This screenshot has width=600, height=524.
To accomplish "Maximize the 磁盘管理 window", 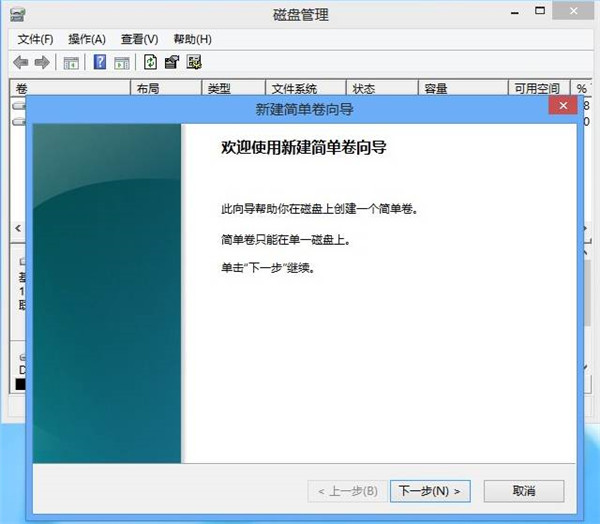I will coord(540,11).
